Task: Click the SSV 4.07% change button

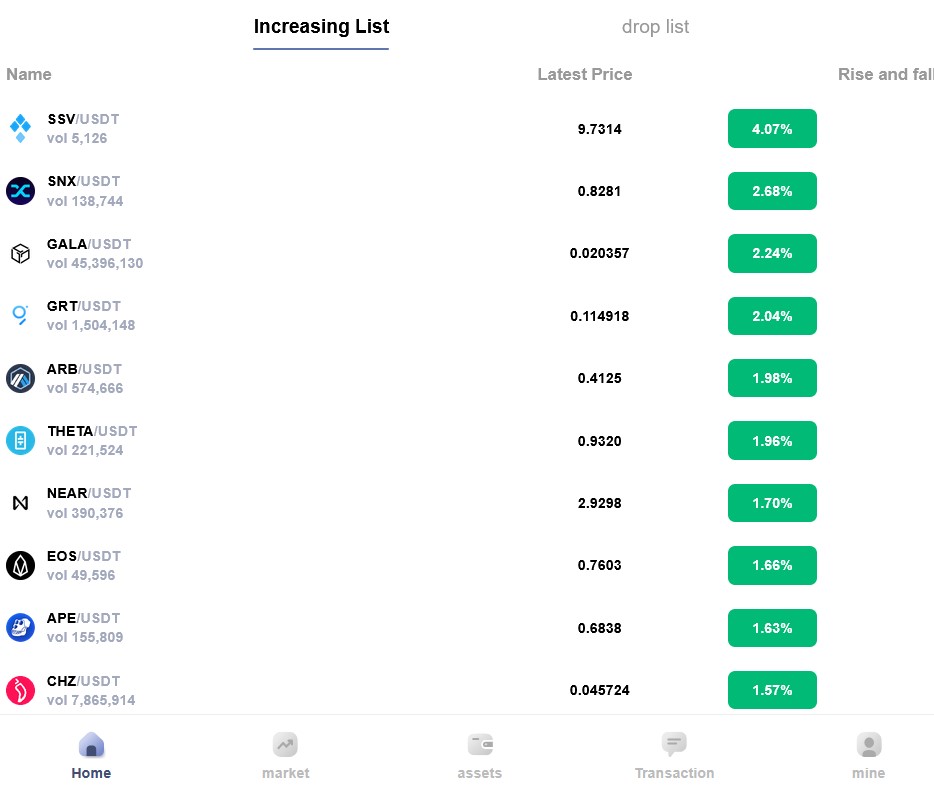Action: pos(772,129)
